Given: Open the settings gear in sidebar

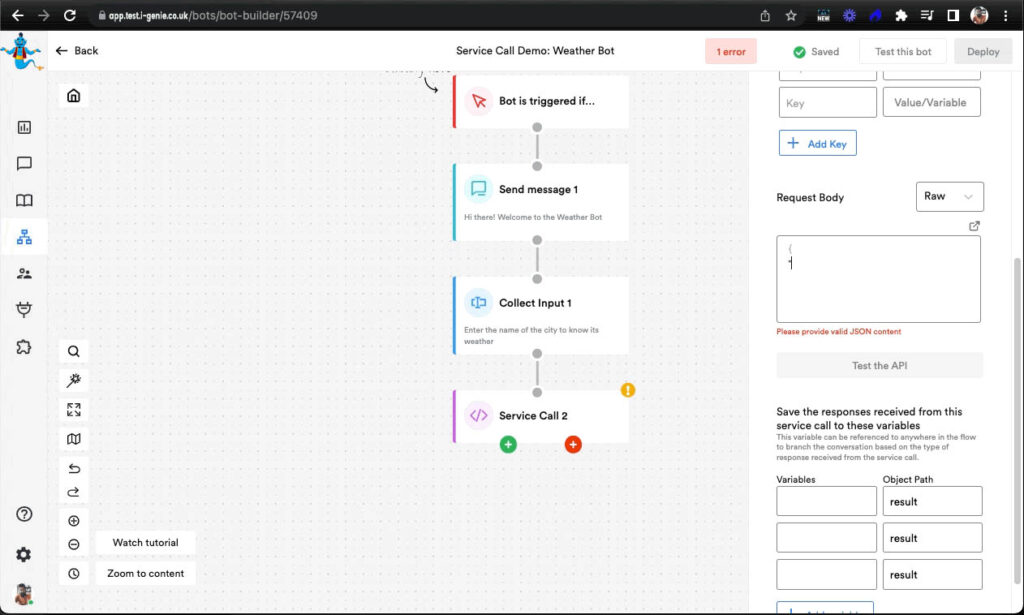Looking at the screenshot, I should click(x=24, y=554).
